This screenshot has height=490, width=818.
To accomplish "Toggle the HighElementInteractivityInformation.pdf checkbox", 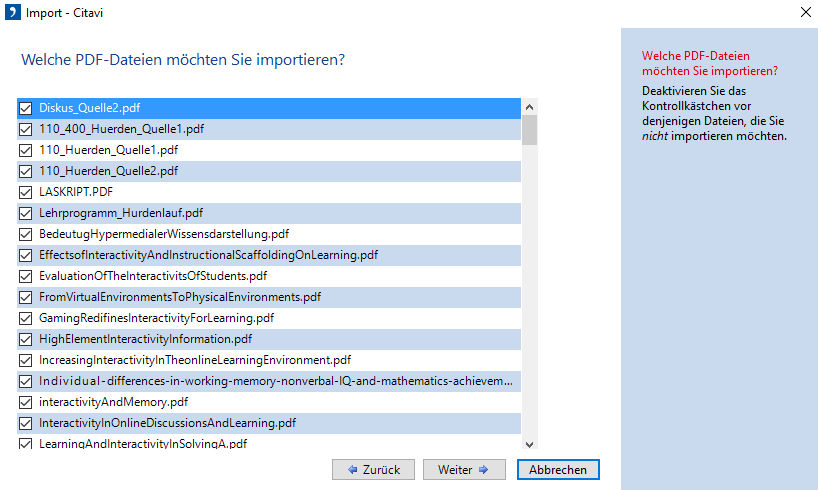I will [x=26, y=339].
